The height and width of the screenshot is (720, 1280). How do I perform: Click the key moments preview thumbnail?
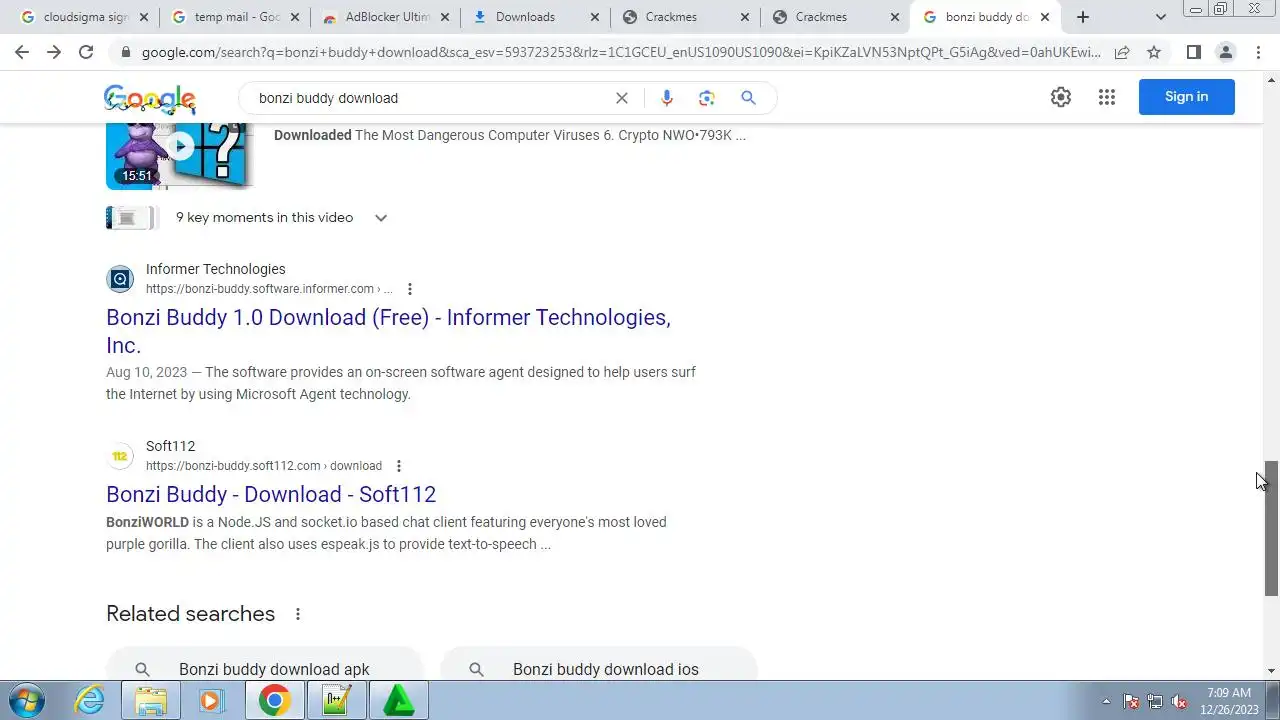(x=130, y=218)
